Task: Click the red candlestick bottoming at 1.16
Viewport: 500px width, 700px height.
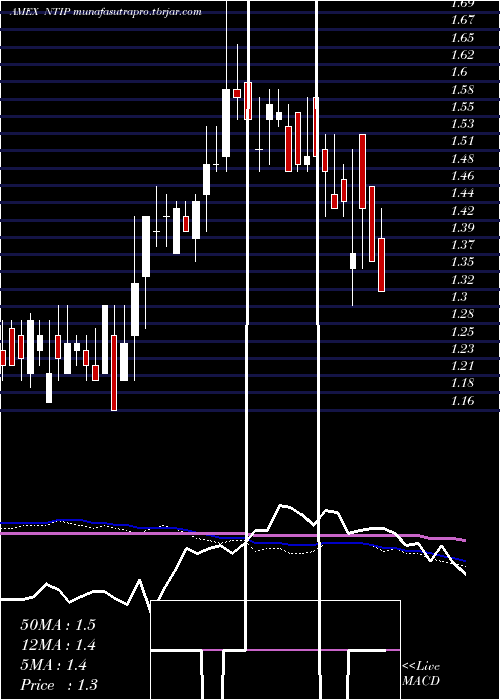Action: tap(114, 373)
